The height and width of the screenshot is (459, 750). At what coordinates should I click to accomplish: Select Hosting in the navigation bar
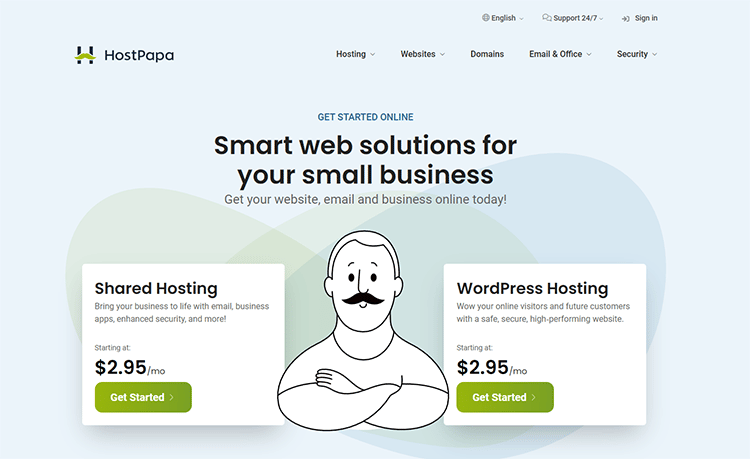tap(351, 54)
